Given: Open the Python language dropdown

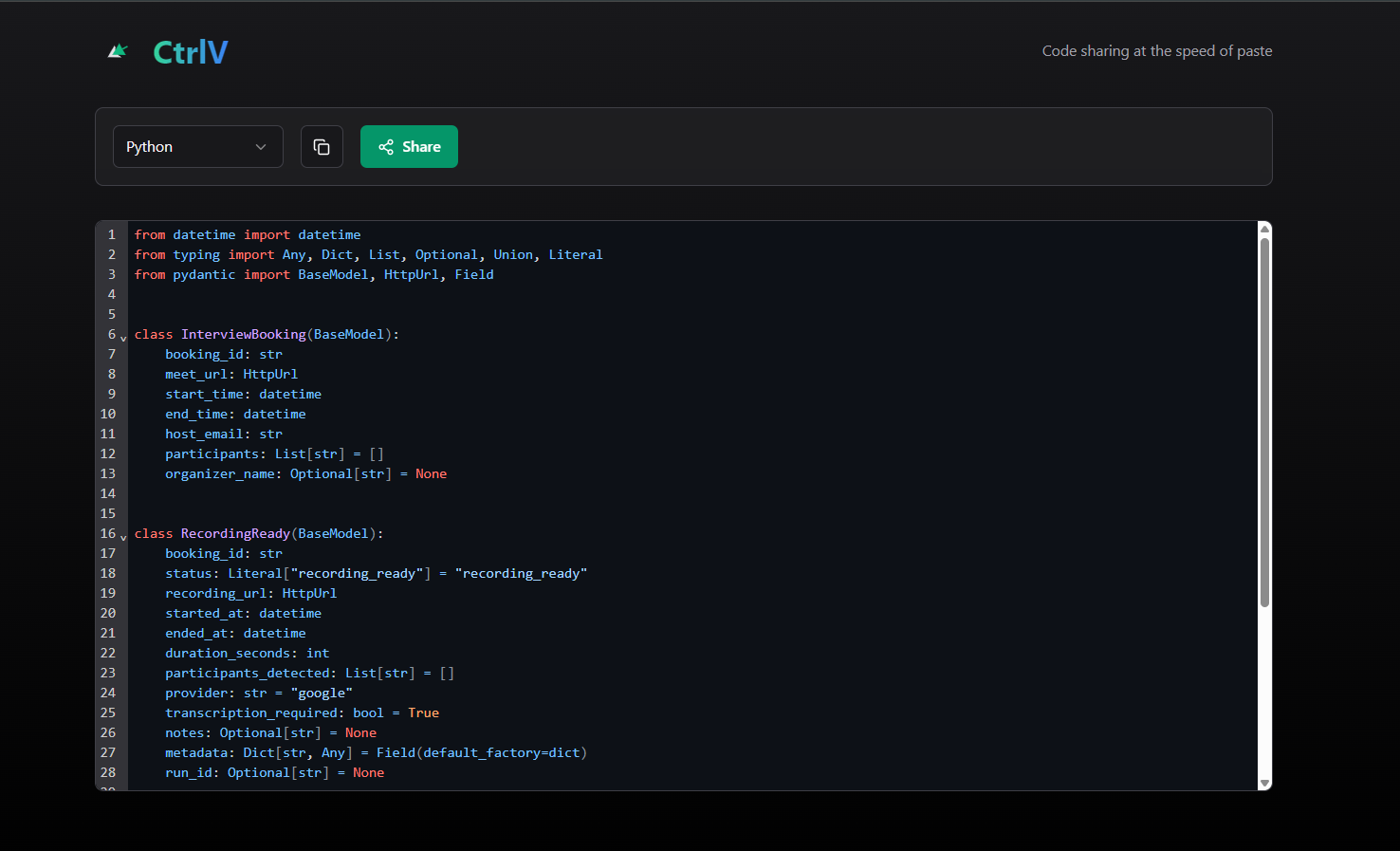Looking at the screenshot, I should click(x=198, y=147).
